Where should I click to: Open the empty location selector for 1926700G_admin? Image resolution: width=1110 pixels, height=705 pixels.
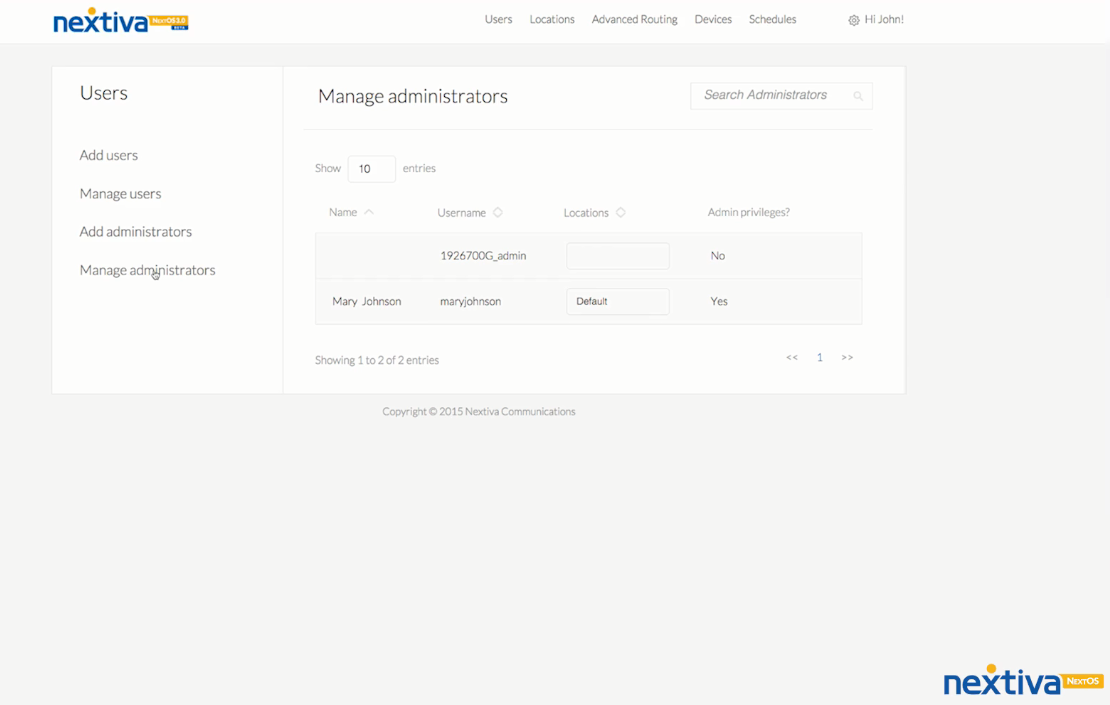click(x=617, y=256)
